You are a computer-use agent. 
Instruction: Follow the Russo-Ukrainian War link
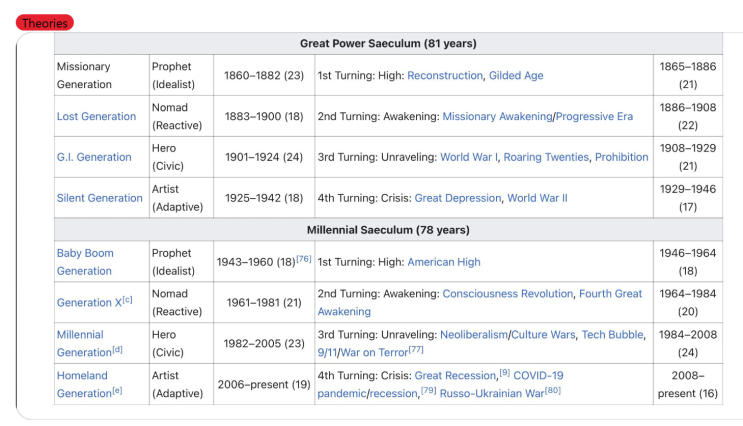coord(491,394)
